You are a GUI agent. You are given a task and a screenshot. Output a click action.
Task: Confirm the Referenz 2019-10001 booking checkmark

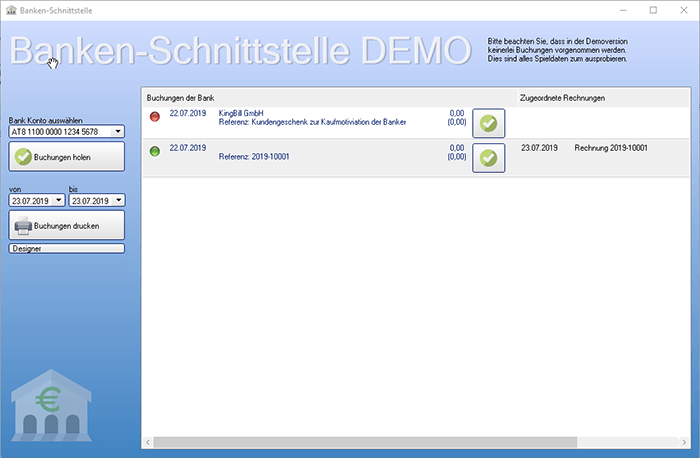pyautogui.click(x=488, y=158)
